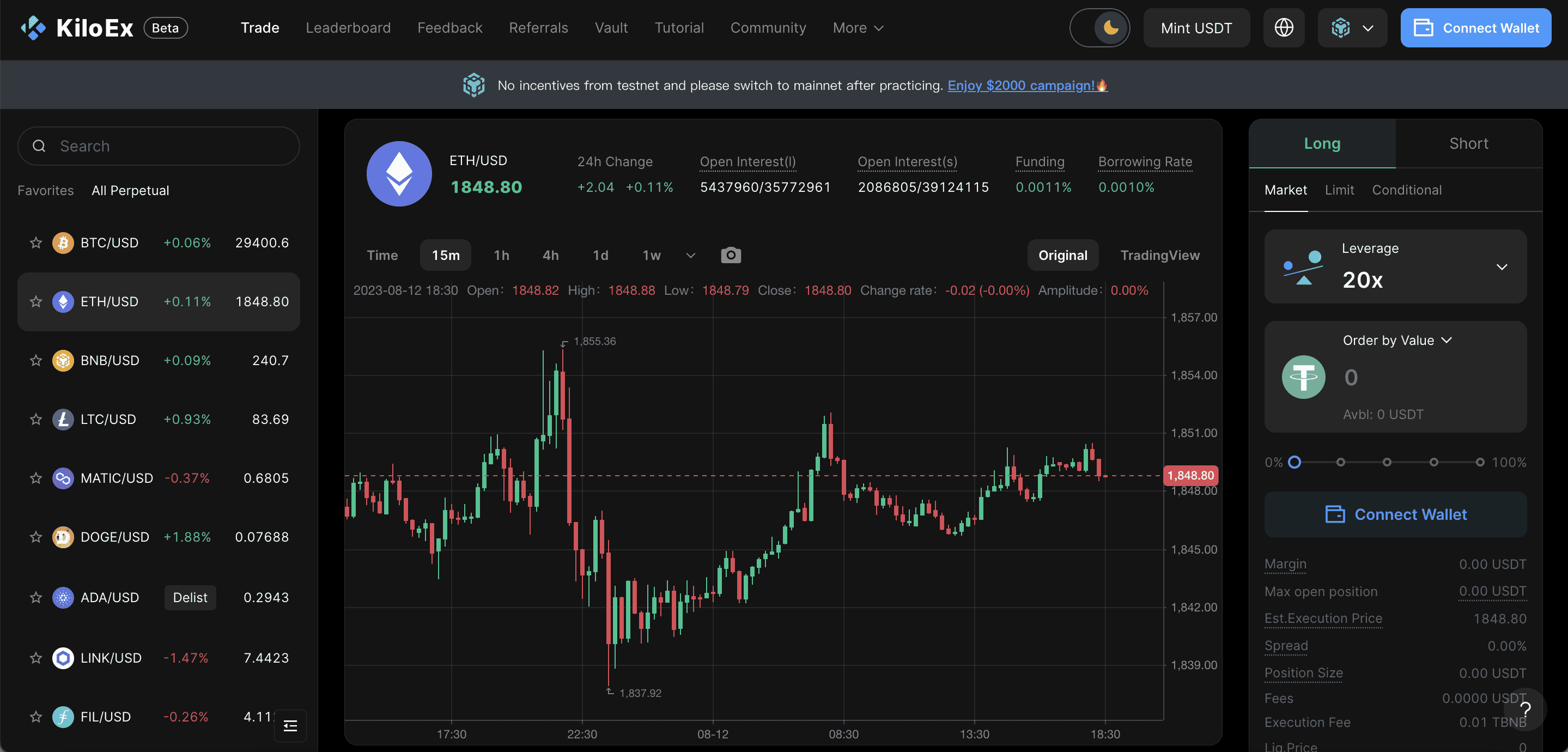
Task: Click the Search input field
Action: 159,146
